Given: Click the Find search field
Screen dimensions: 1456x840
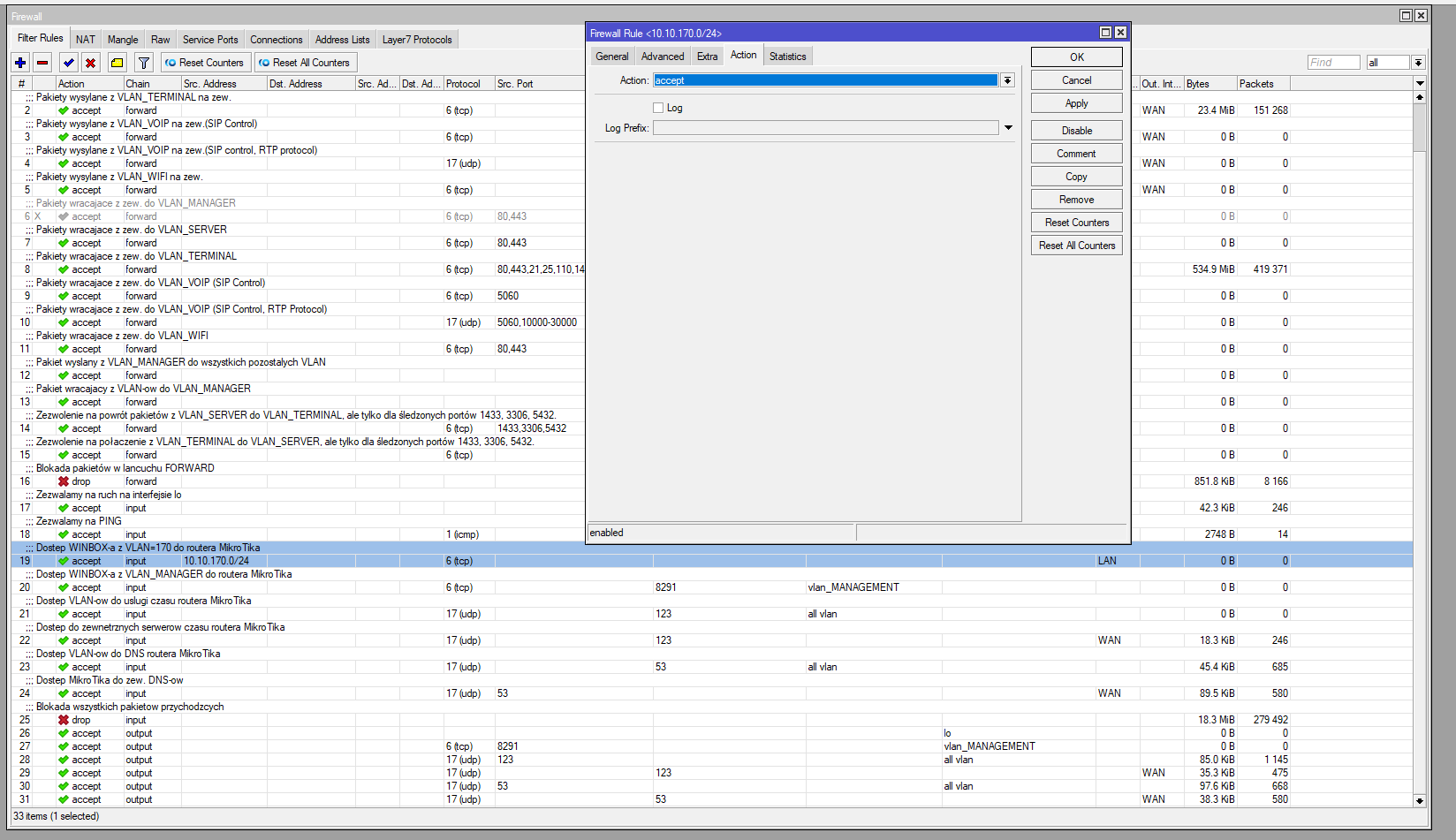Looking at the screenshot, I should coord(1332,63).
